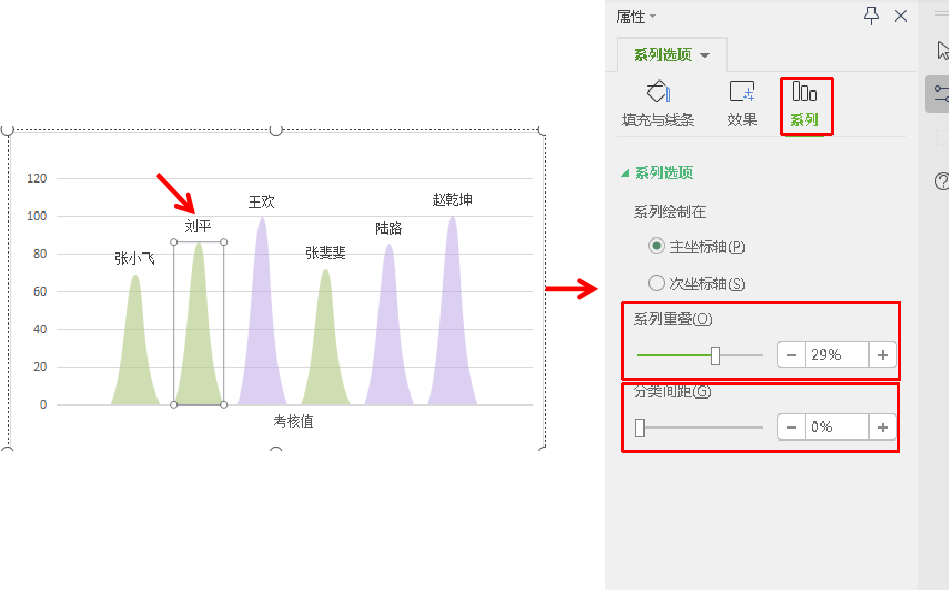Click the 考核值 axis title
Viewport: 950px width, 590px height.
[x=293, y=422]
